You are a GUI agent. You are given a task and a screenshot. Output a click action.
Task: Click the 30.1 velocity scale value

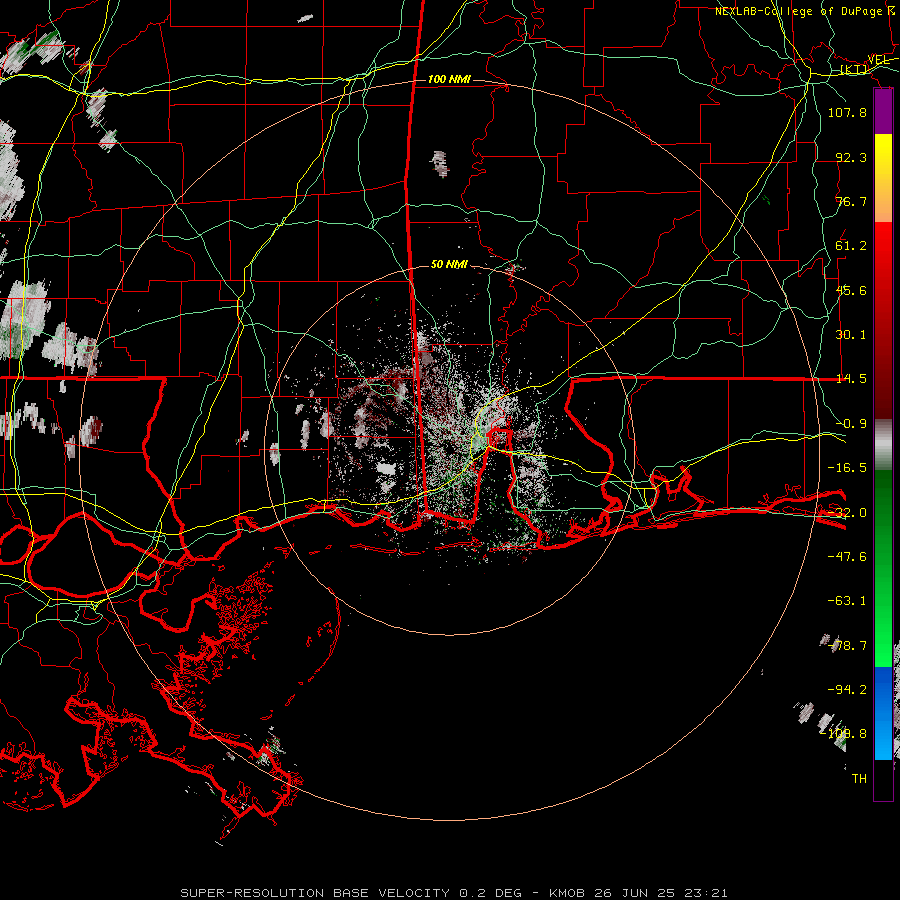851,335
